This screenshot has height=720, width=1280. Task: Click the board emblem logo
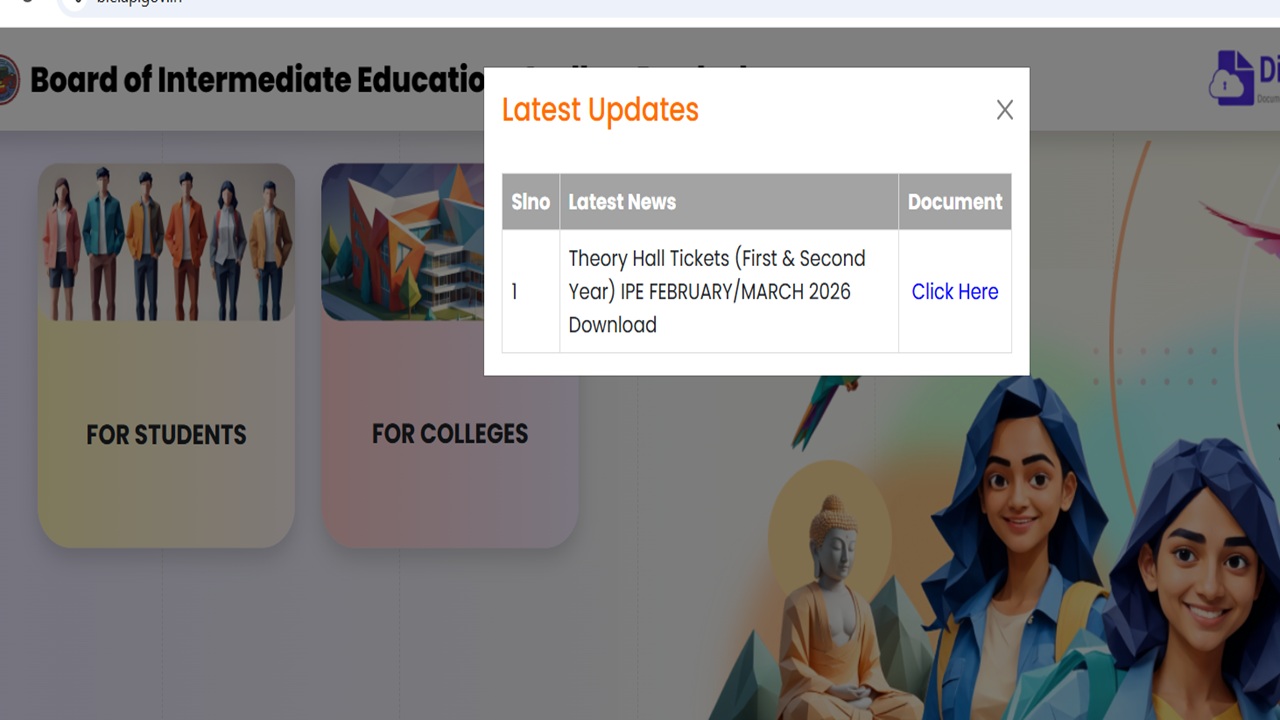click(7, 80)
